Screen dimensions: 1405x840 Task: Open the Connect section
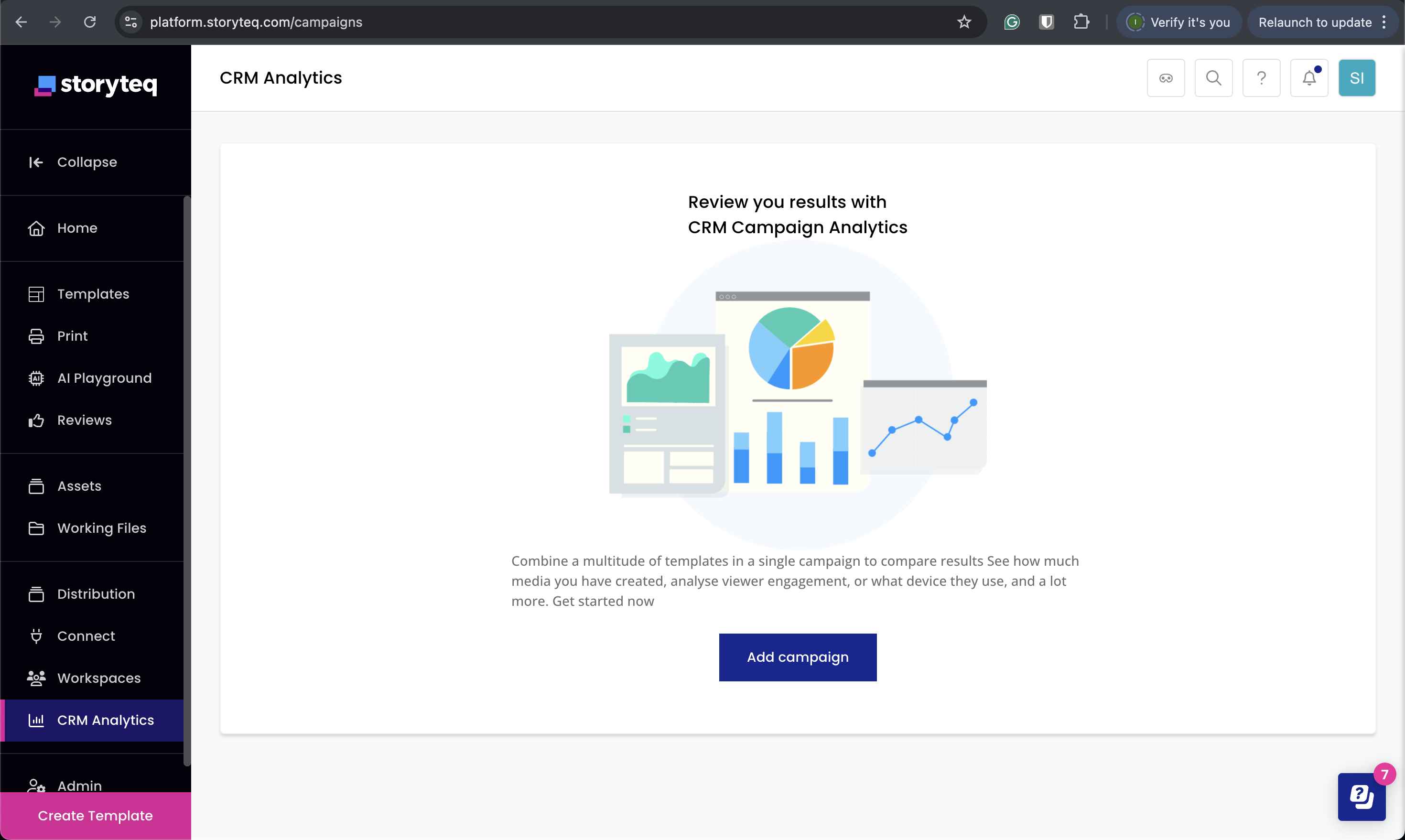pyautogui.click(x=92, y=636)
